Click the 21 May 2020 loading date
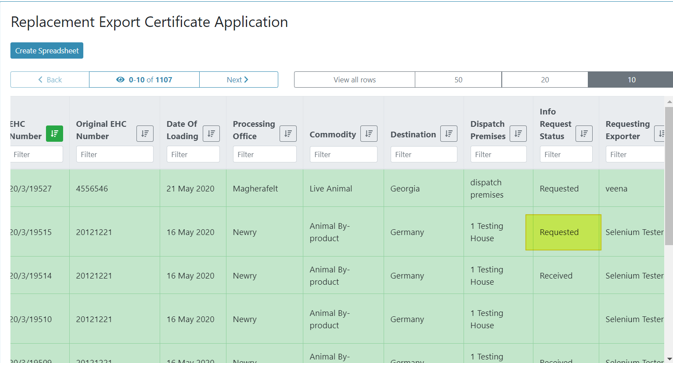 [190, 189]
